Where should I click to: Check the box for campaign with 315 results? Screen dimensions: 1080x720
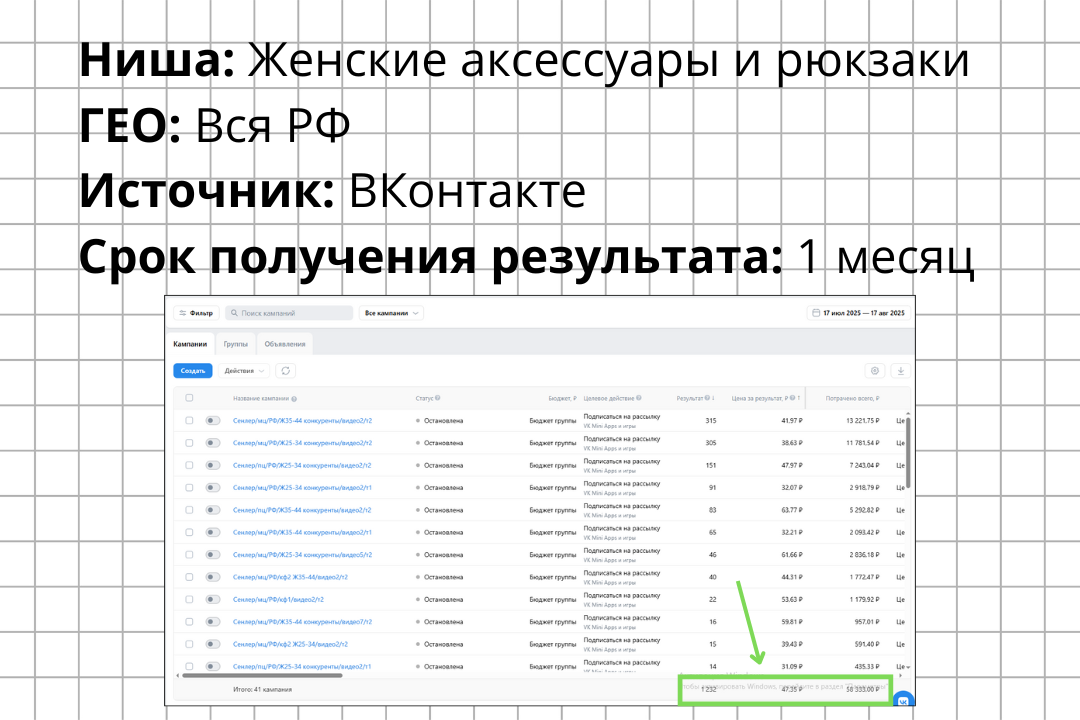(x=189, y=420)
